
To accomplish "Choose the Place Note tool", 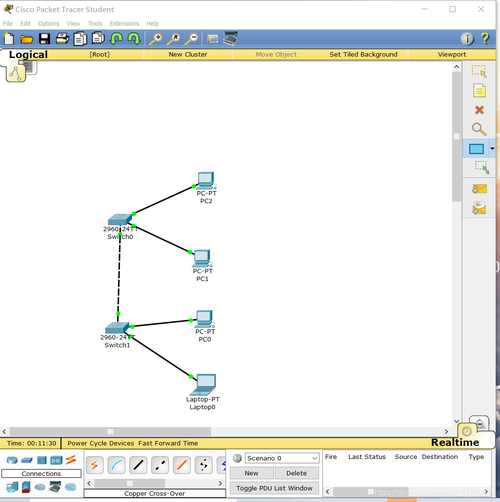I will tap(479, 91).
